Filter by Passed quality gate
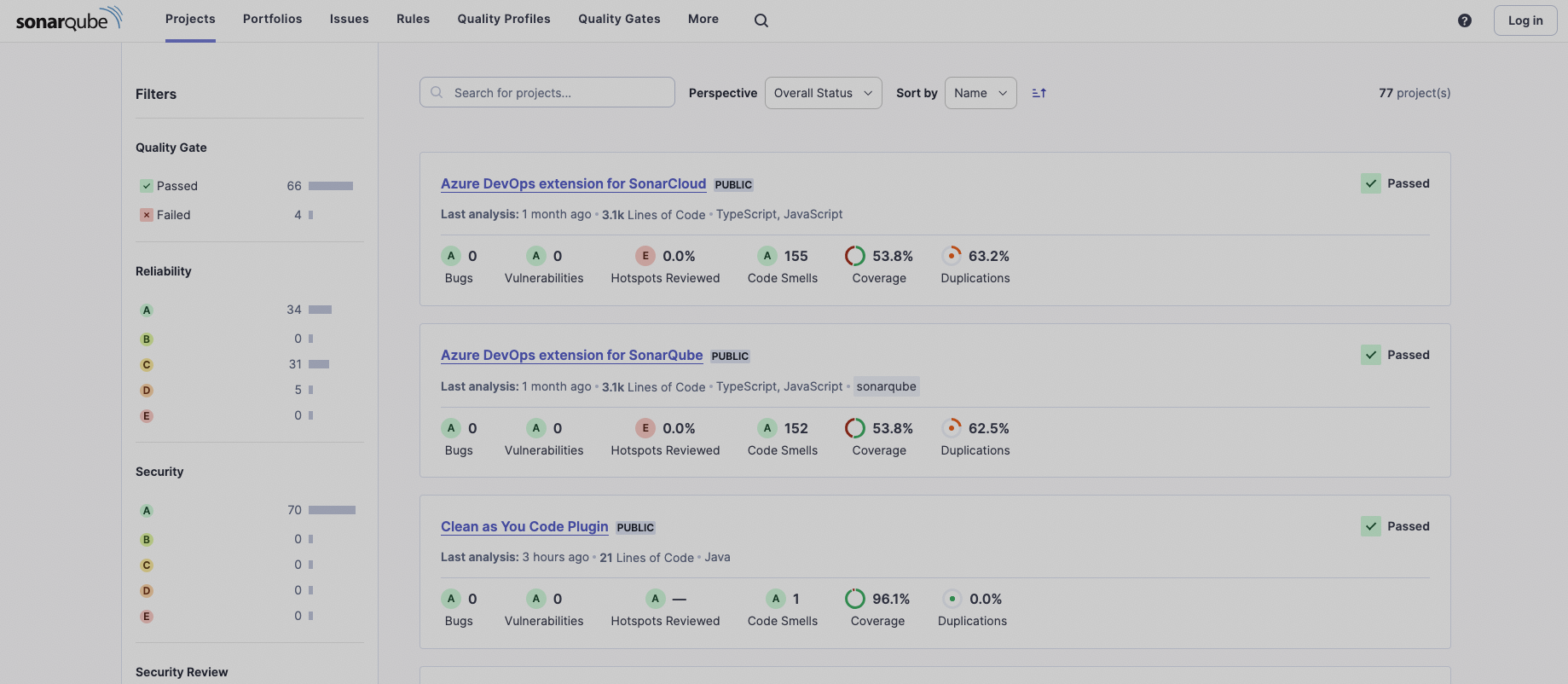This screenshot has width=1568, height=684. (x=176, y=186)
